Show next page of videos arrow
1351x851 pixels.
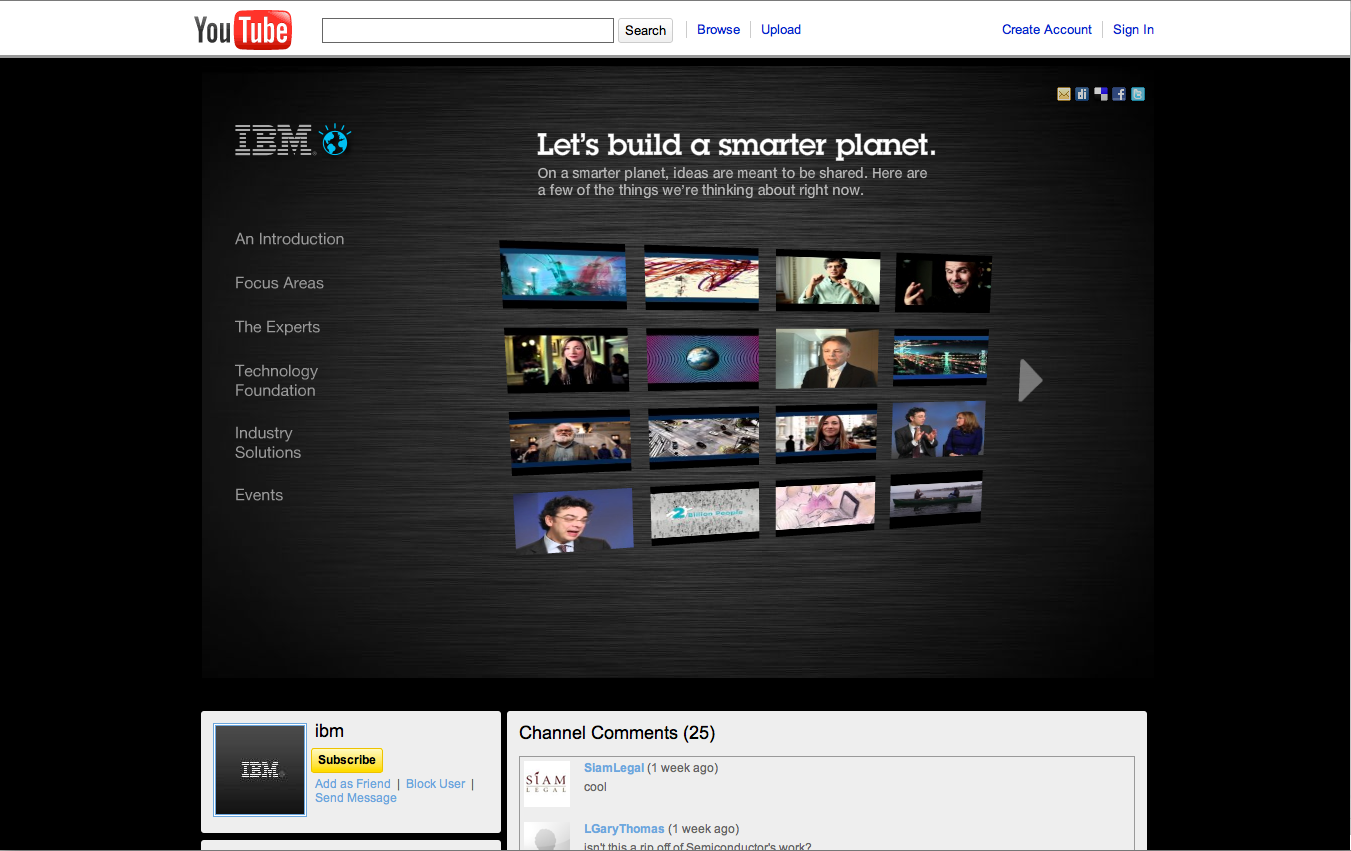click(x=1030, y=380)
